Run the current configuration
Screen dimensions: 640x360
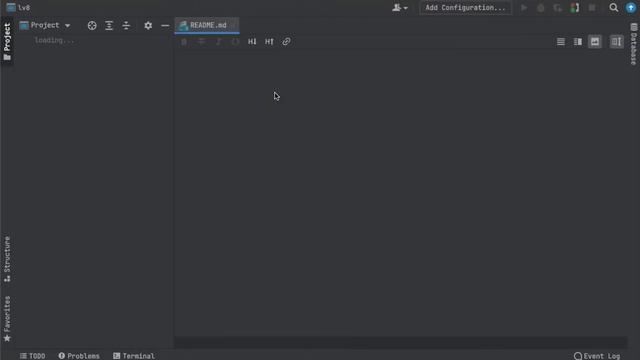(524, 8)
